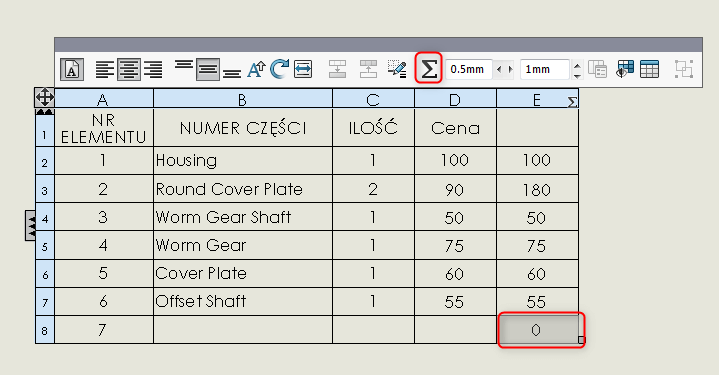Click greyed header-at-top table icon

click(x=337, y=69)
